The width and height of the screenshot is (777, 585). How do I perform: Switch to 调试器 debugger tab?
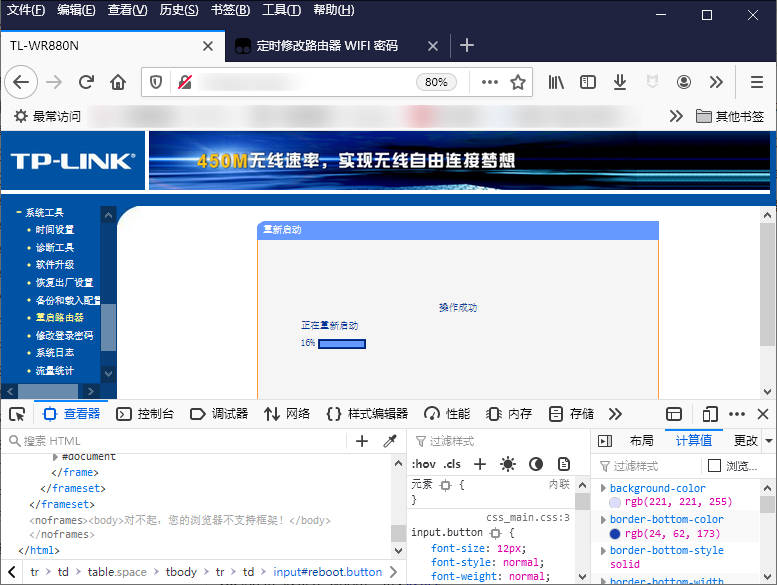[219, 414]
